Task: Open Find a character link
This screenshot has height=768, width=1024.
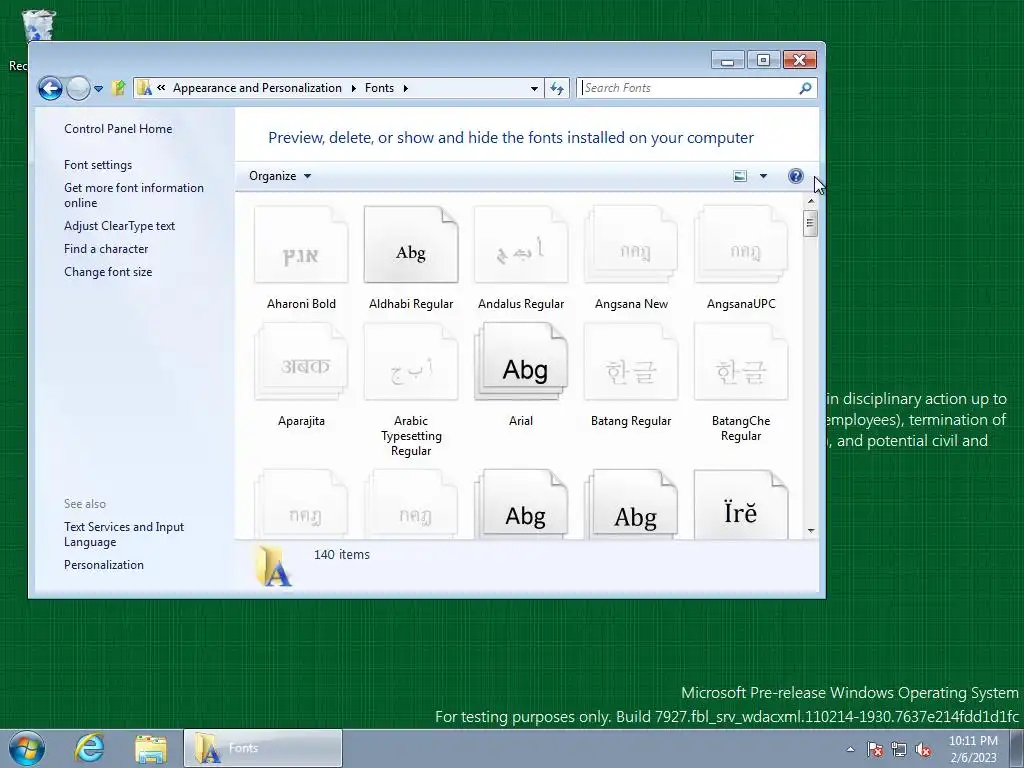Action: point(106,249)
